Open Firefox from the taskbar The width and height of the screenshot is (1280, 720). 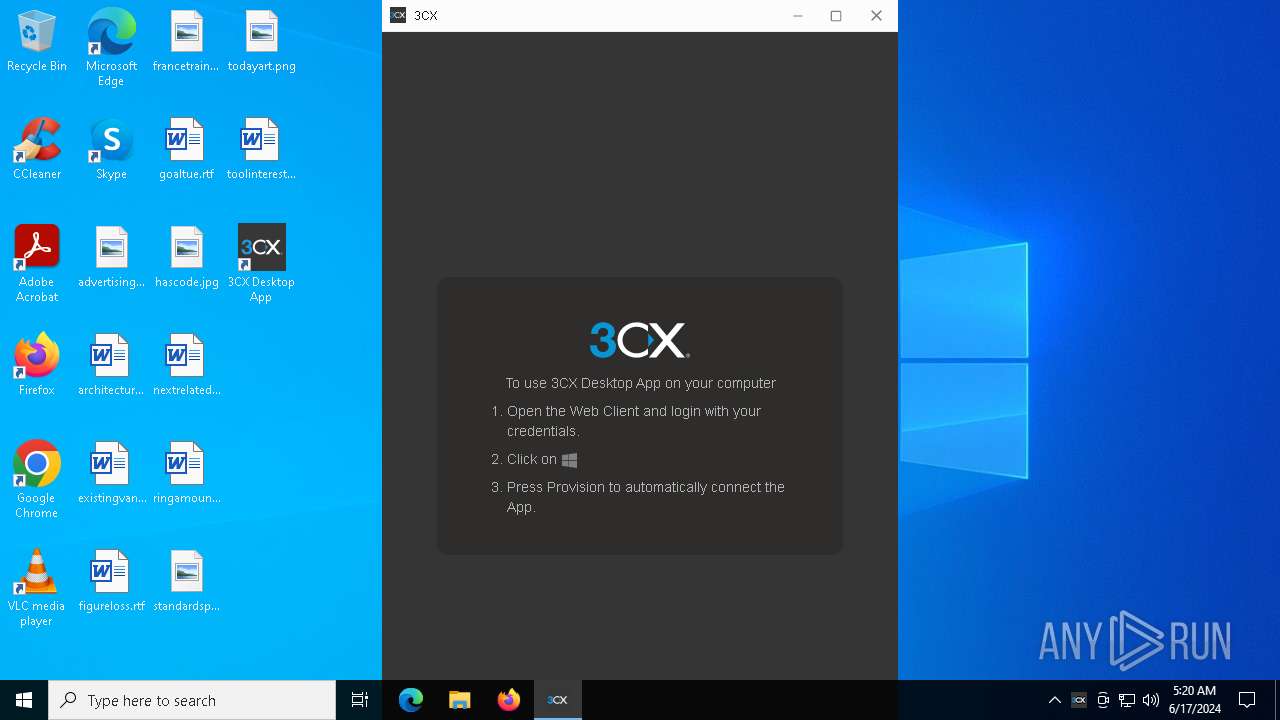(509, 700)
